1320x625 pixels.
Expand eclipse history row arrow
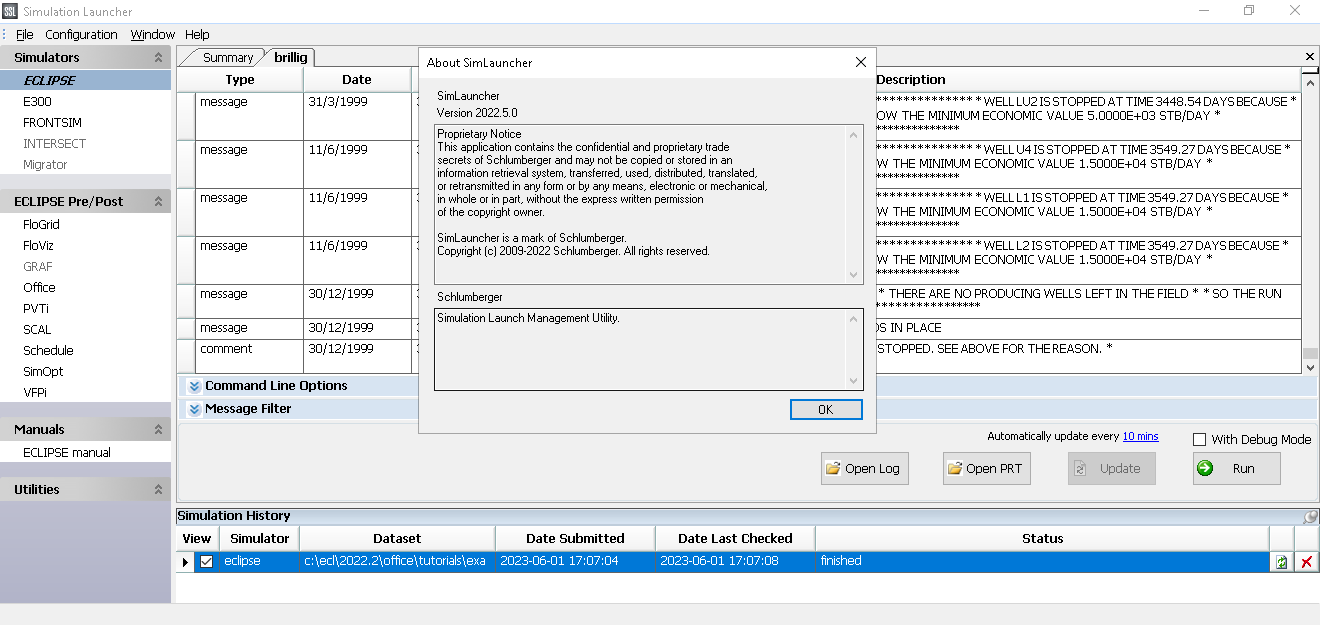coord(185,562)
